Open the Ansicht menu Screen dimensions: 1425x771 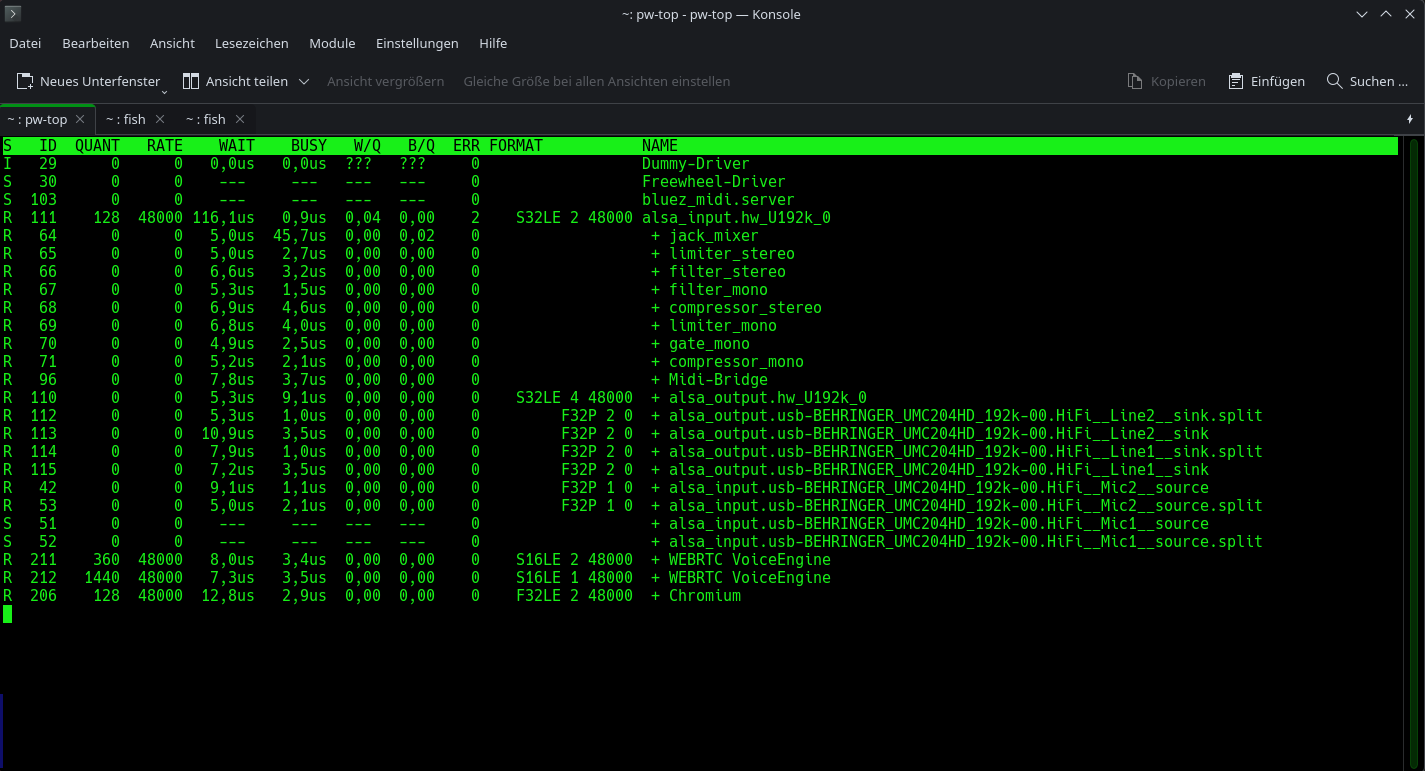[172, 43]
